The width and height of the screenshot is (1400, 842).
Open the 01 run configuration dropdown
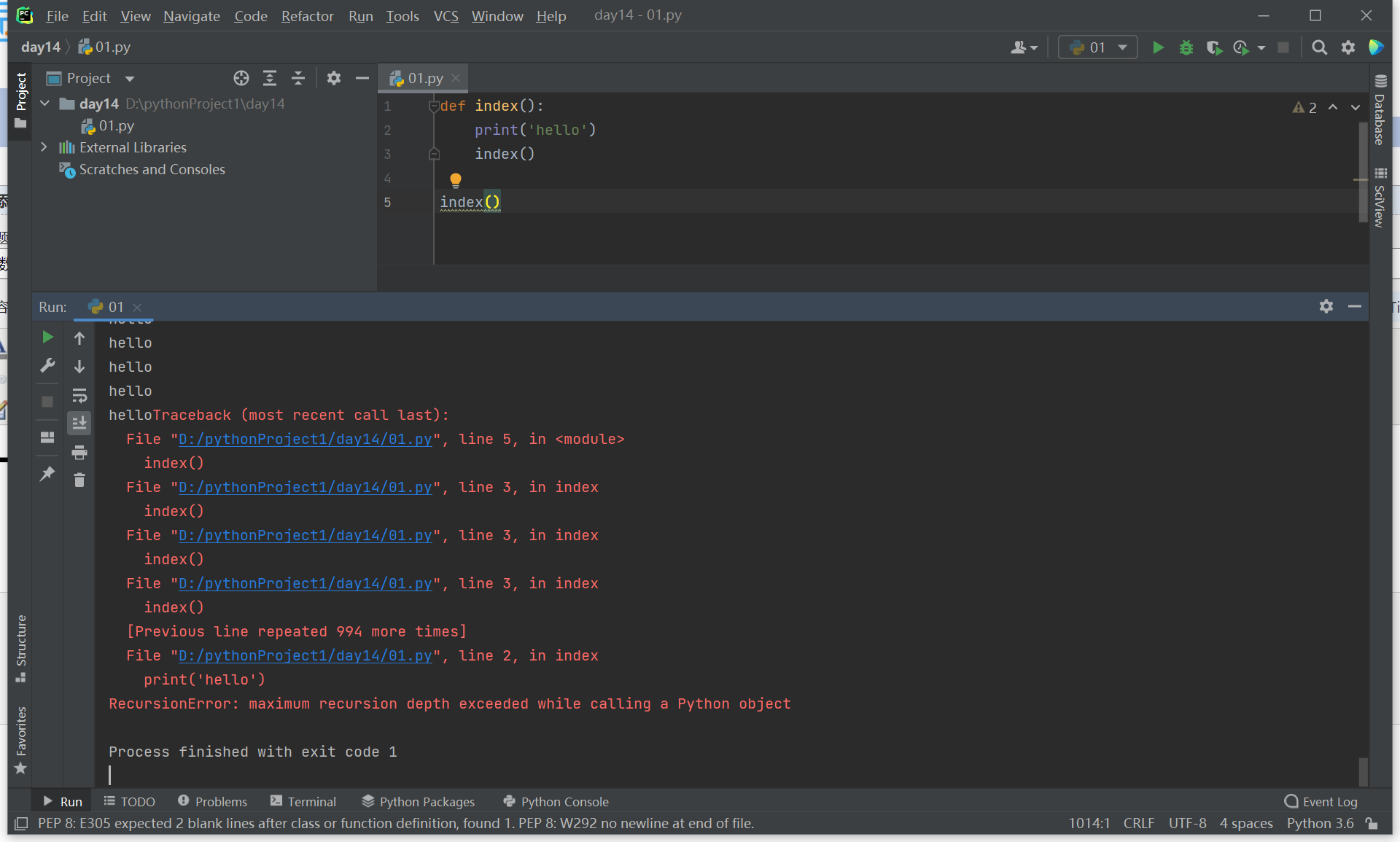tap(1097, 48)
